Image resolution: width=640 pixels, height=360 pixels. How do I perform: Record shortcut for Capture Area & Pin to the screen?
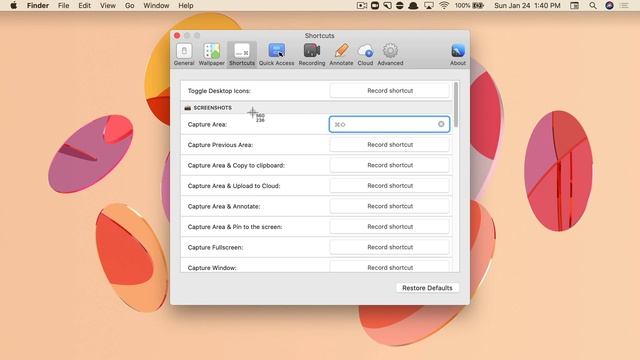pyautogui.click(x=389, y=227)
